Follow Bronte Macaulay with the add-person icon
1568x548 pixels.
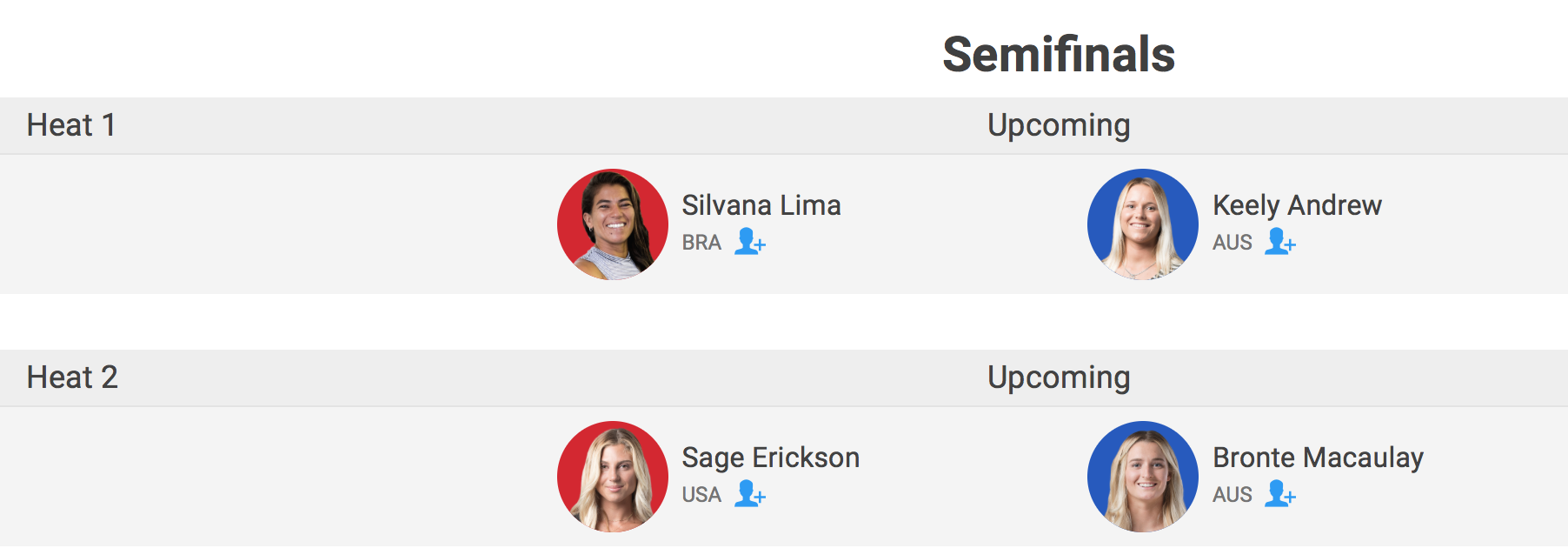(x=1279, y=493)
